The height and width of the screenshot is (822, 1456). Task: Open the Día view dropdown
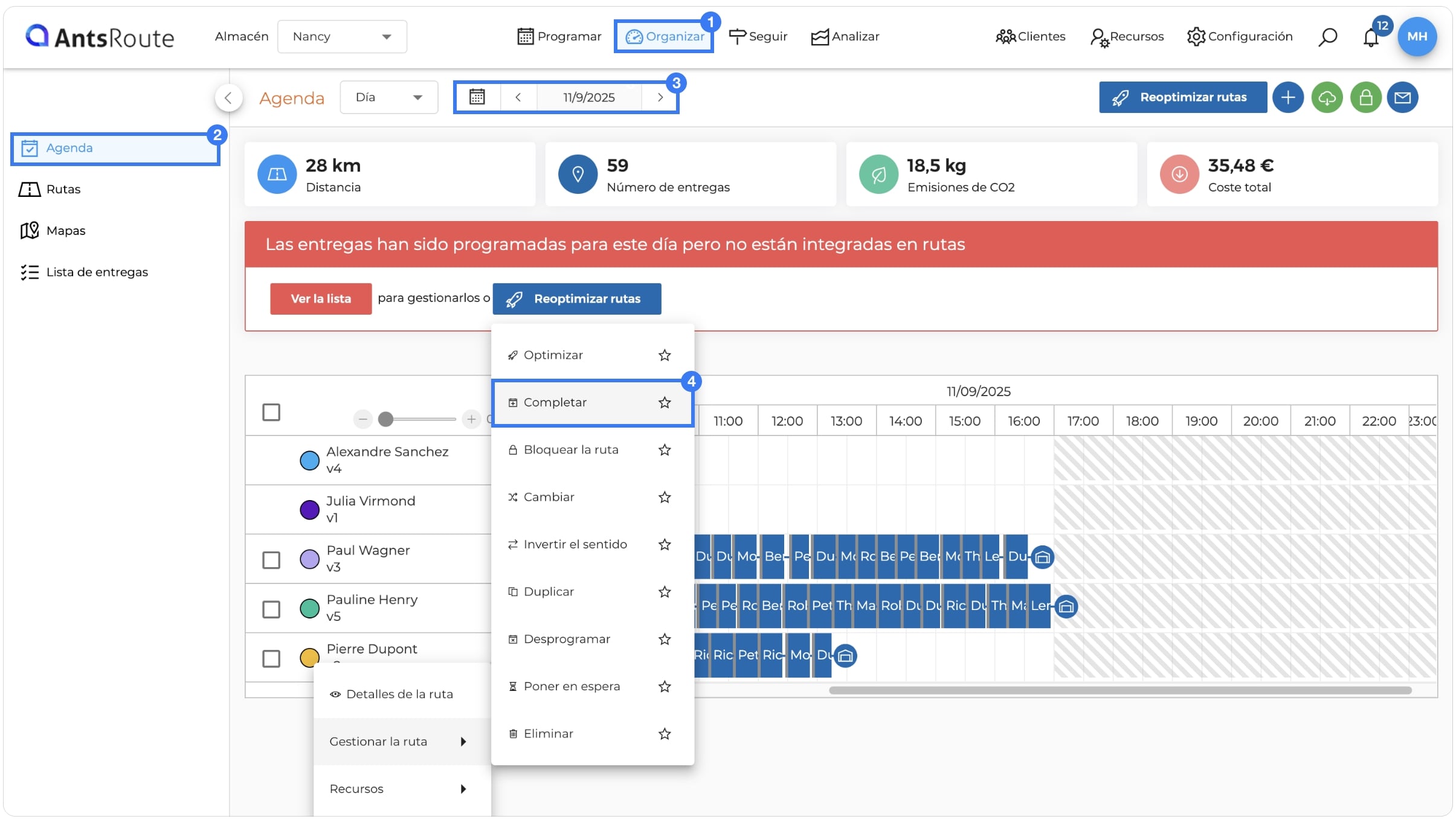coord(388,97)
